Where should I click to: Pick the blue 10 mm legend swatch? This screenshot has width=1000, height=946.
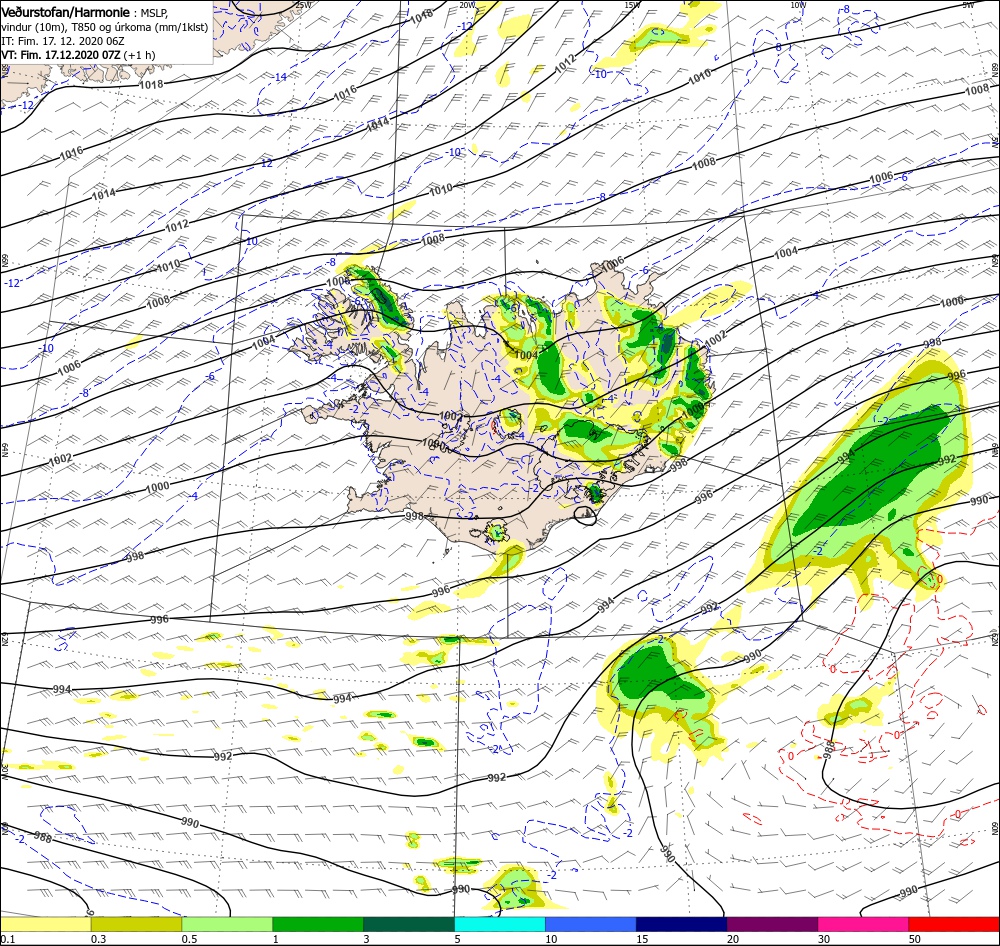pyautogui.click(x=591, y=924)
